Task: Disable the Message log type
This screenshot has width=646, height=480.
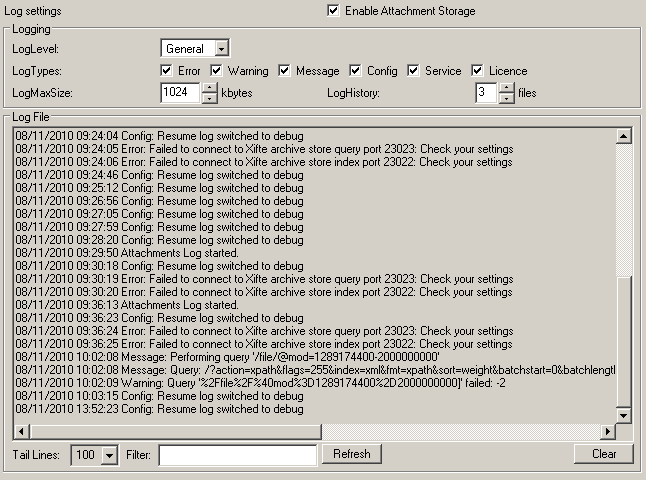Action: click(285, 71)
